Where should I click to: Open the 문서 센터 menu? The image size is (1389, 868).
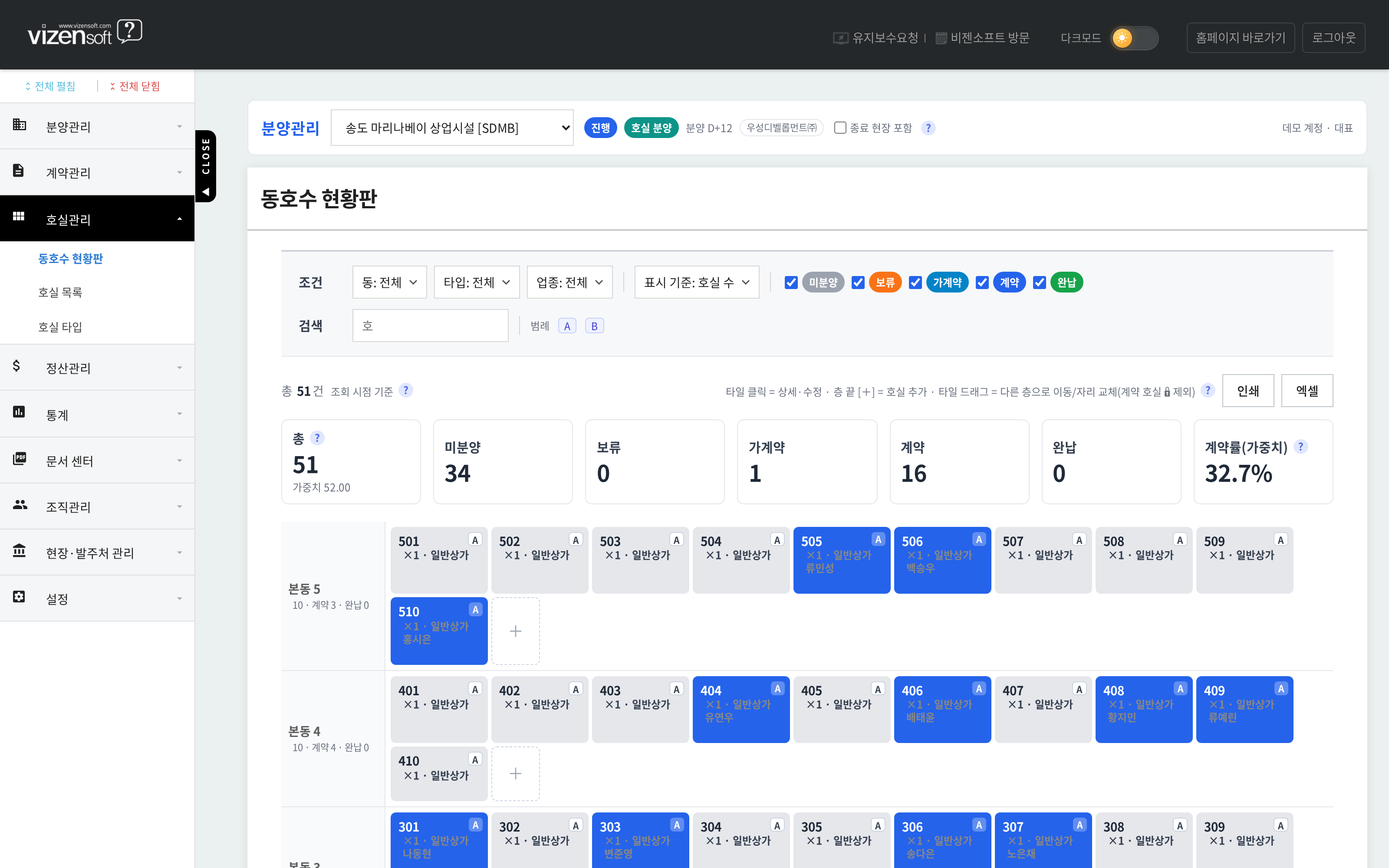click(97, 460)
